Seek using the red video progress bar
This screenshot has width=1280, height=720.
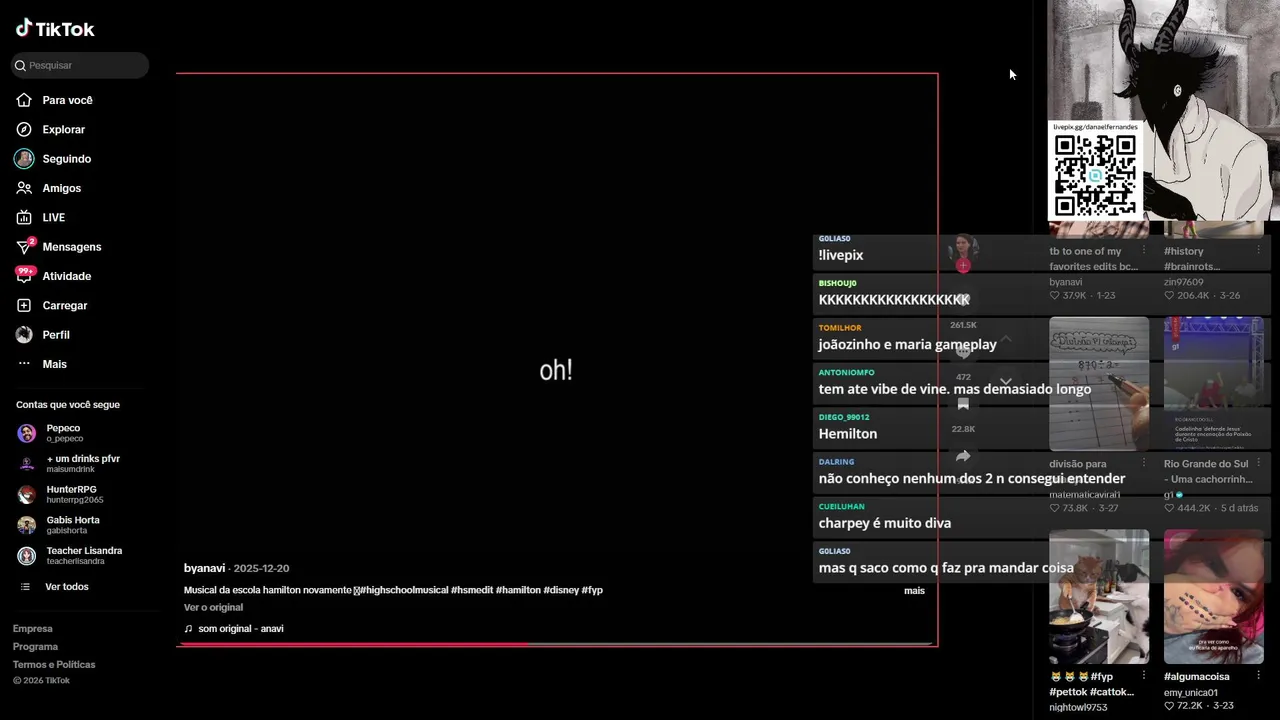[x=556, y=644]
